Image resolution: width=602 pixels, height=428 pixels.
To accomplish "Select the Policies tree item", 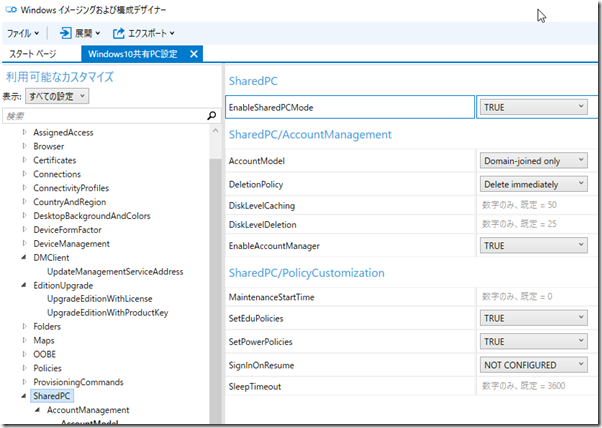I will coord(47,368).
